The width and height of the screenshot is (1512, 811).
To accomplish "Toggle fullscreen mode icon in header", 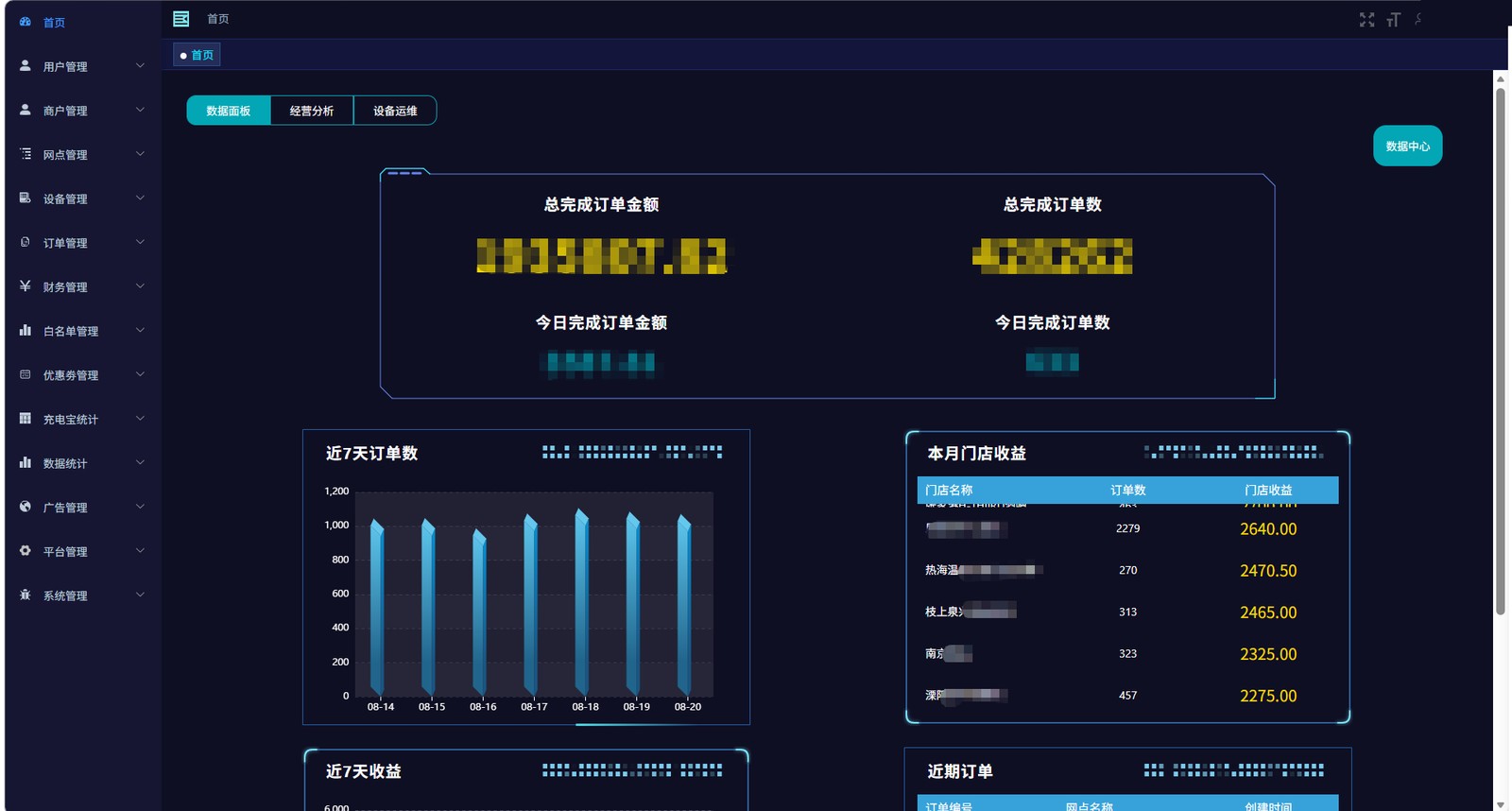I will click(x=1366, y=20).
